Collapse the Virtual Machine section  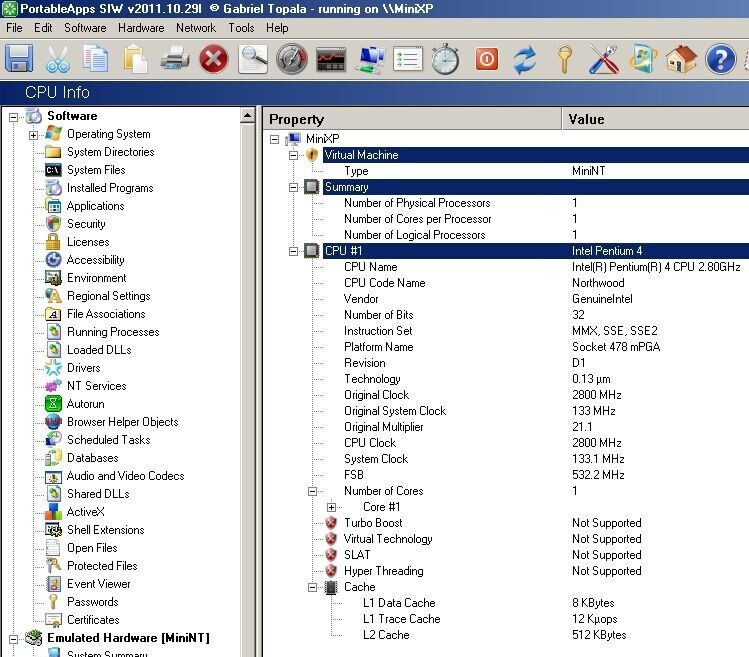click(x=293, y=155)
